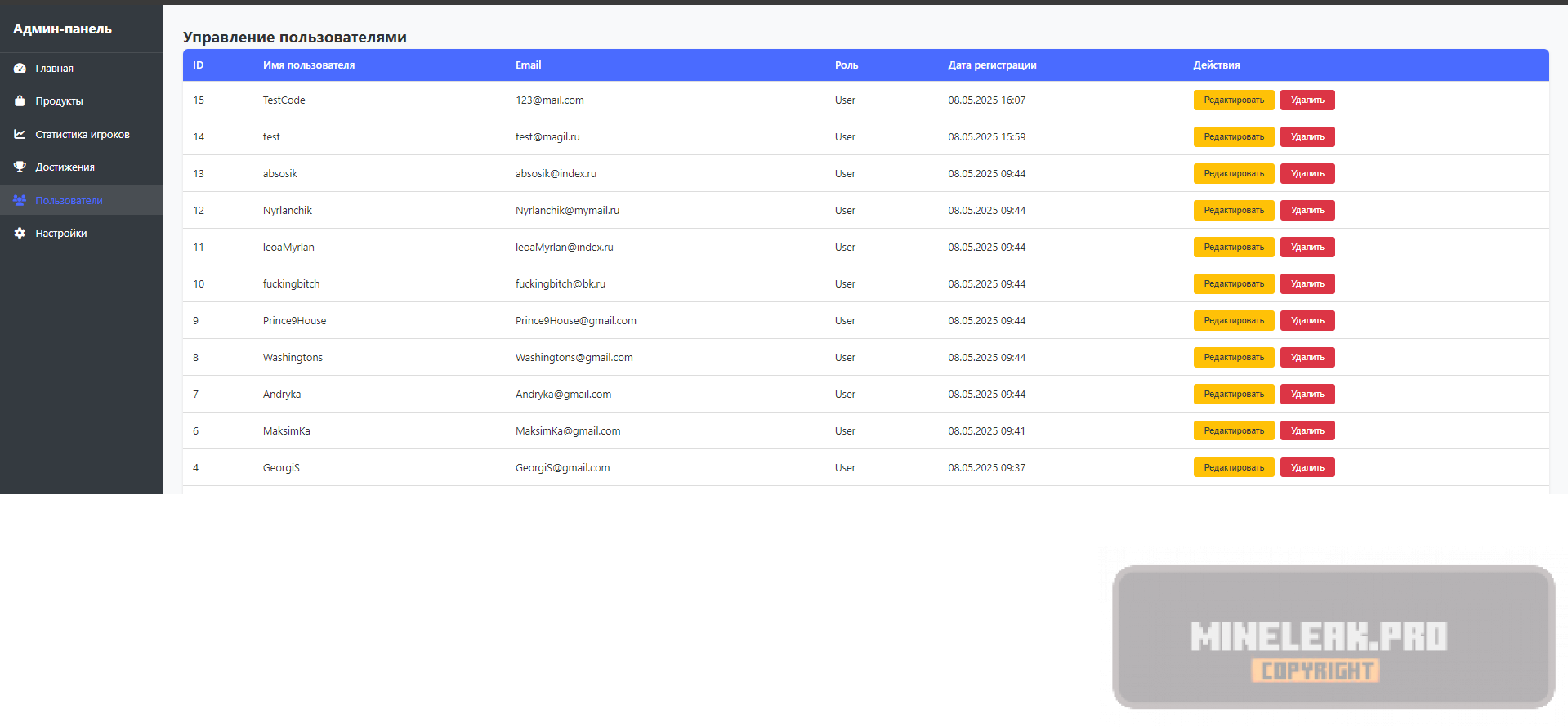Click Редактировать in the ID 10 row
Viewport: 1568px width, 727px height.
pos(1234,283)
